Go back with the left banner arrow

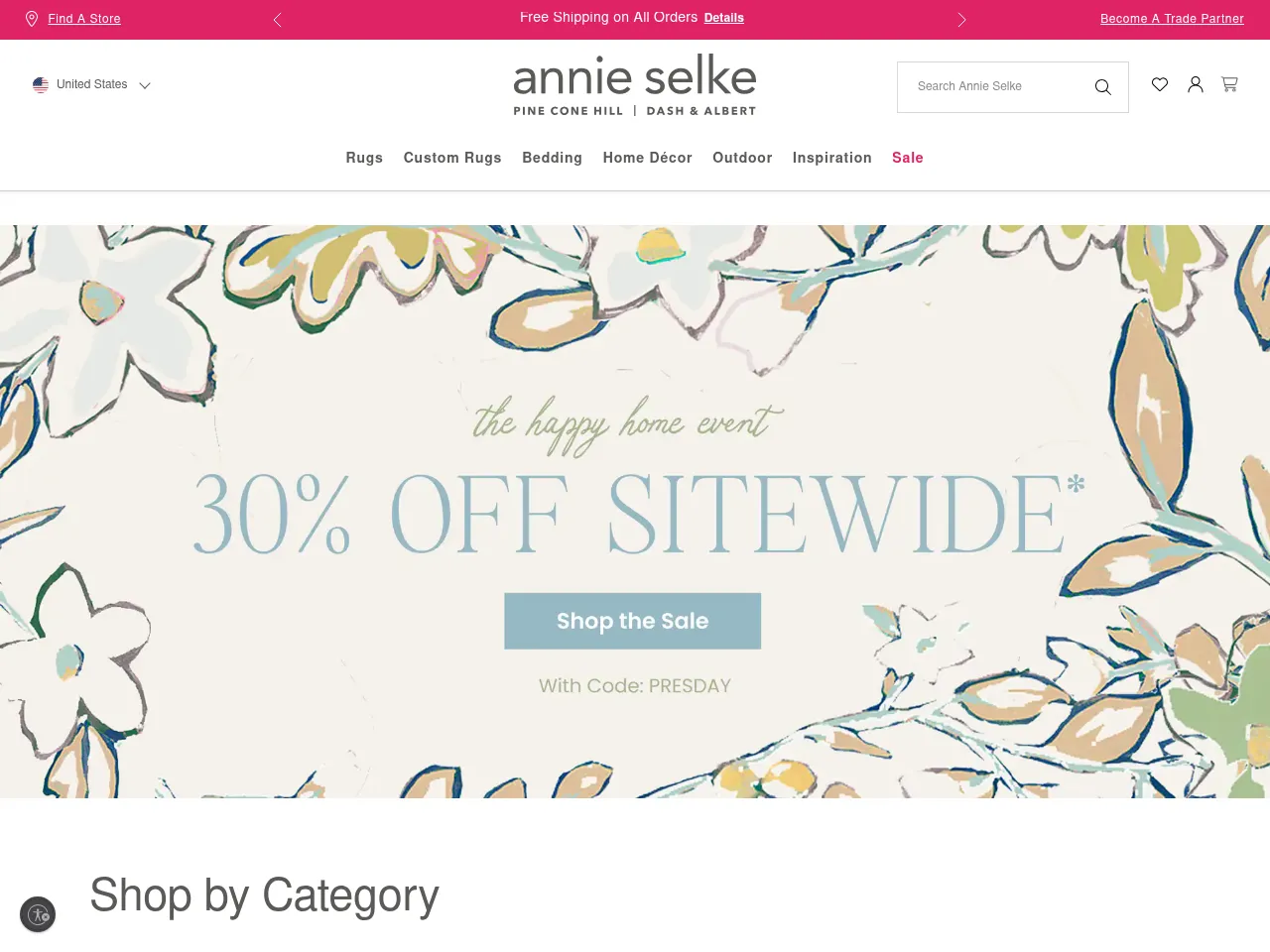[x=278, y=19]
